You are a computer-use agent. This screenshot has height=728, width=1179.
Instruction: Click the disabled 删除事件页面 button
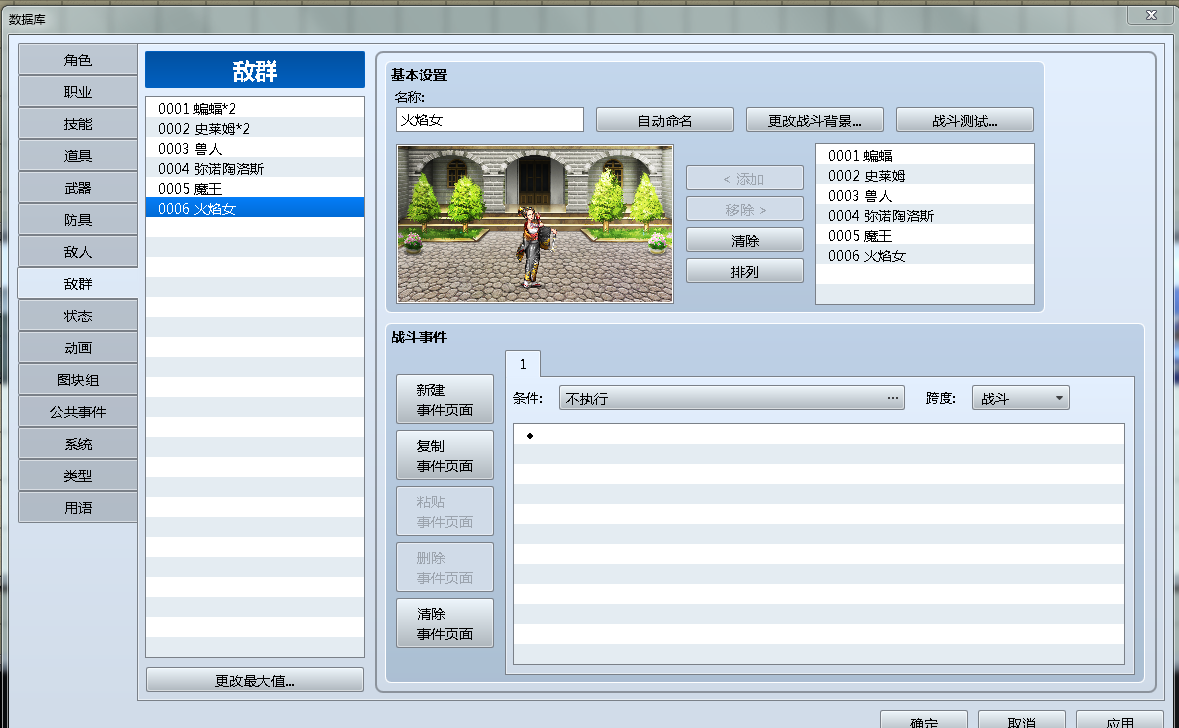pyautogui.click(x=444, y=567)
